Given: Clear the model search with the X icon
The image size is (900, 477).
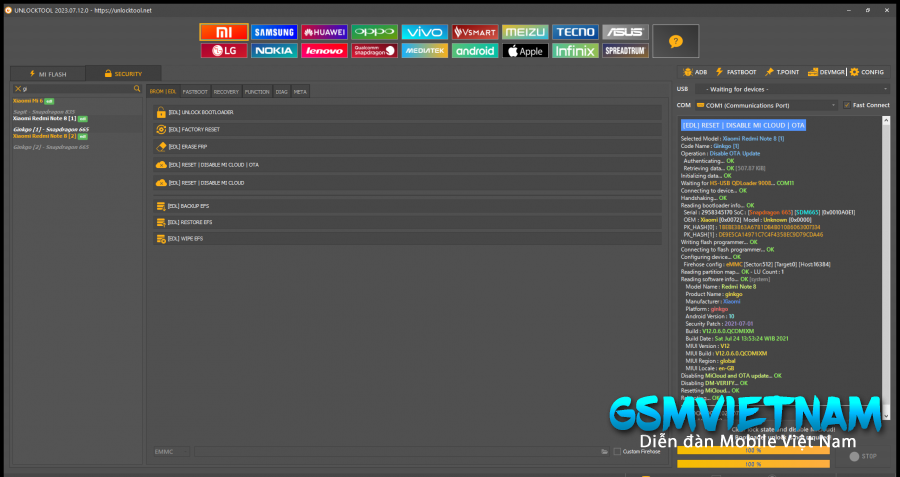Looking at the screenshot, I should coord(18,89).
